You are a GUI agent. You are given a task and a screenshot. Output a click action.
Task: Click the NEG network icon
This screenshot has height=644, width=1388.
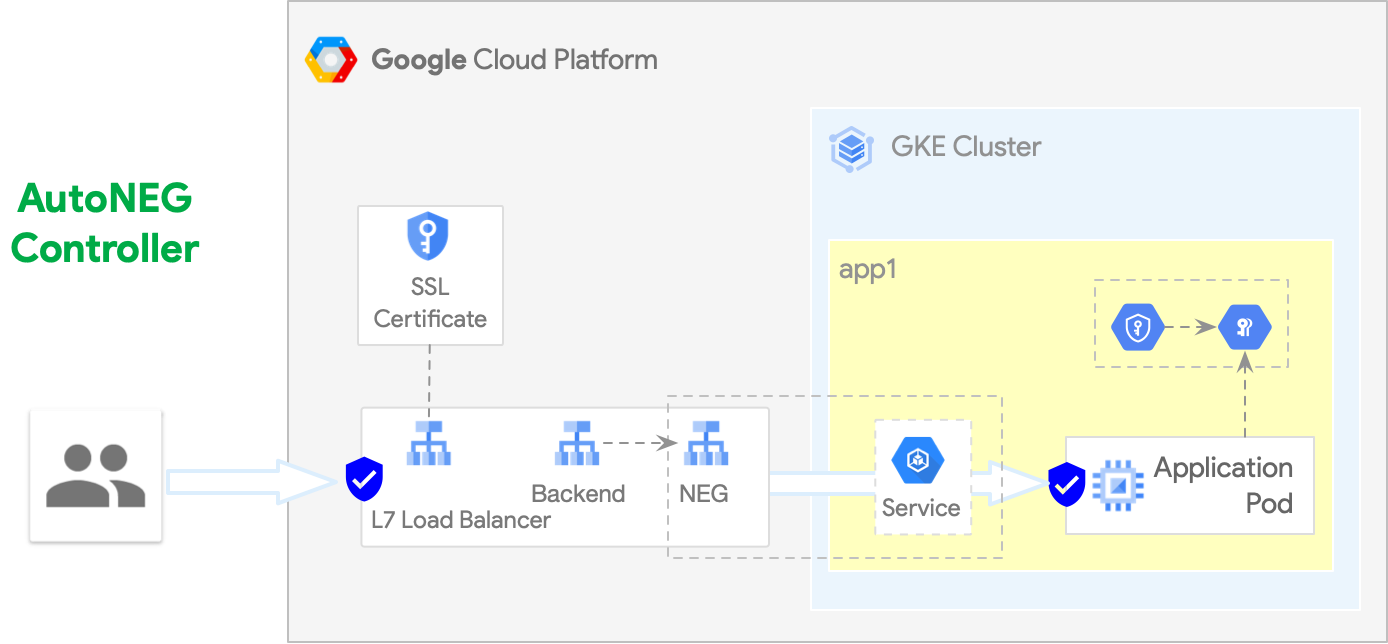click(706, 443)
